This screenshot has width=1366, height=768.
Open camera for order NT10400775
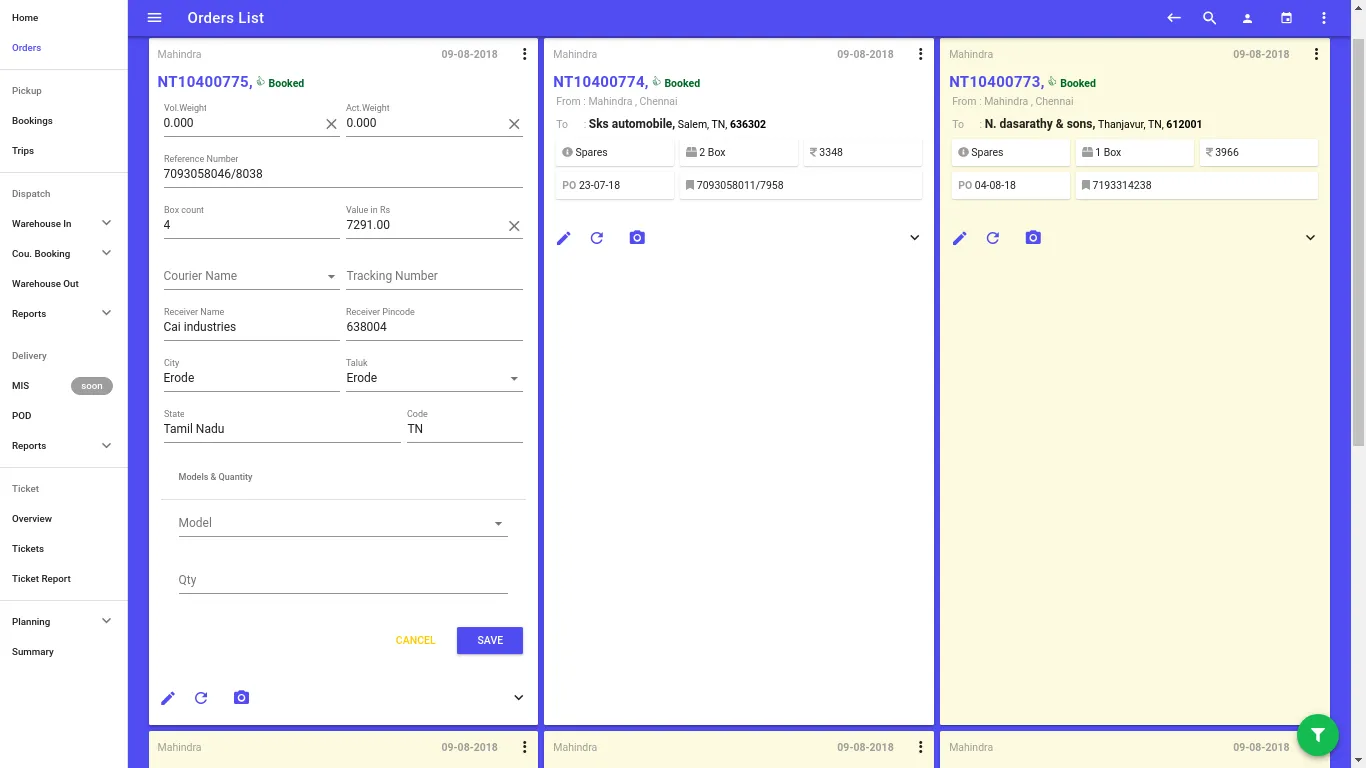(241, 698)
